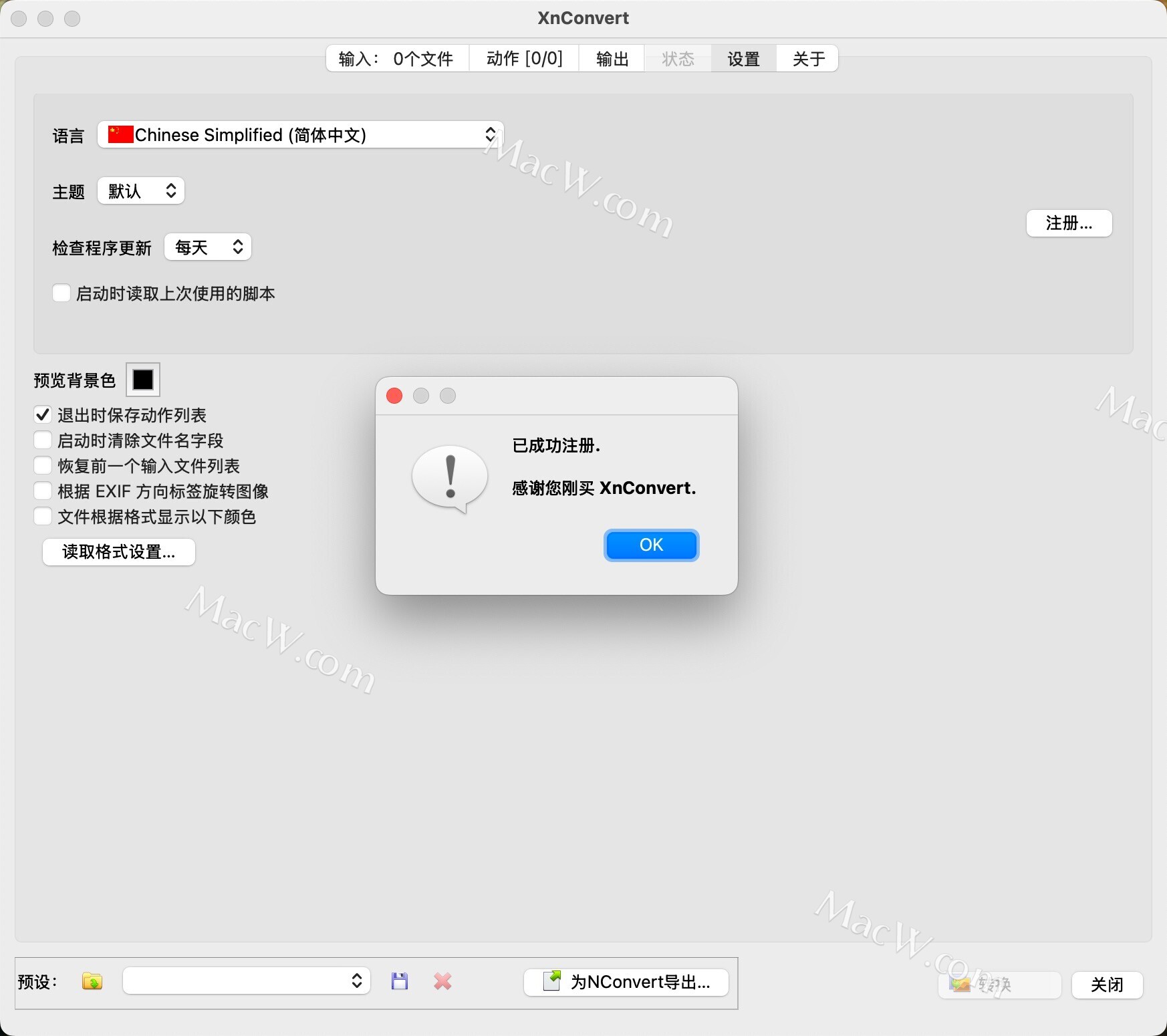This screenshot has width=1167, height=1036.
Task: Click the exclamation alert icon in dialog
Action: tap(450, 478)
